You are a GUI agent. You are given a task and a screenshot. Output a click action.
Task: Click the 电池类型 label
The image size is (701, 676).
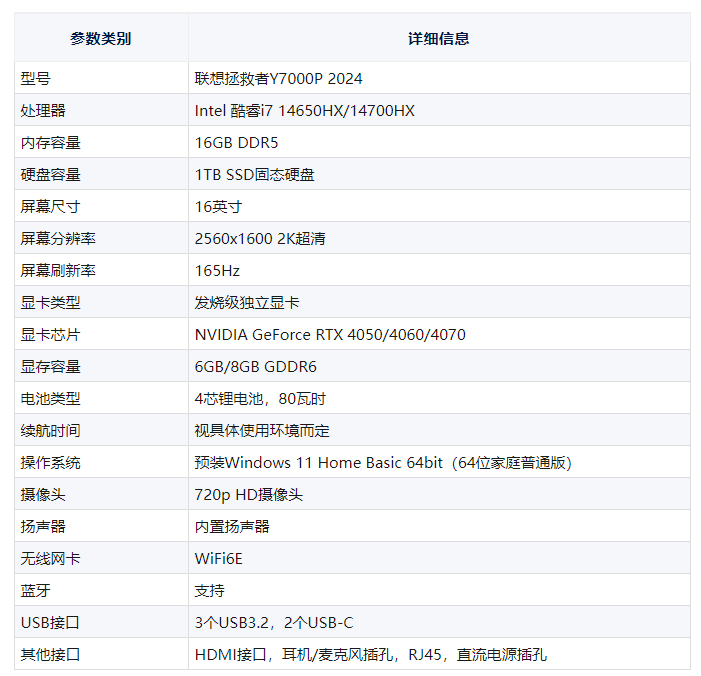[51, 398]
